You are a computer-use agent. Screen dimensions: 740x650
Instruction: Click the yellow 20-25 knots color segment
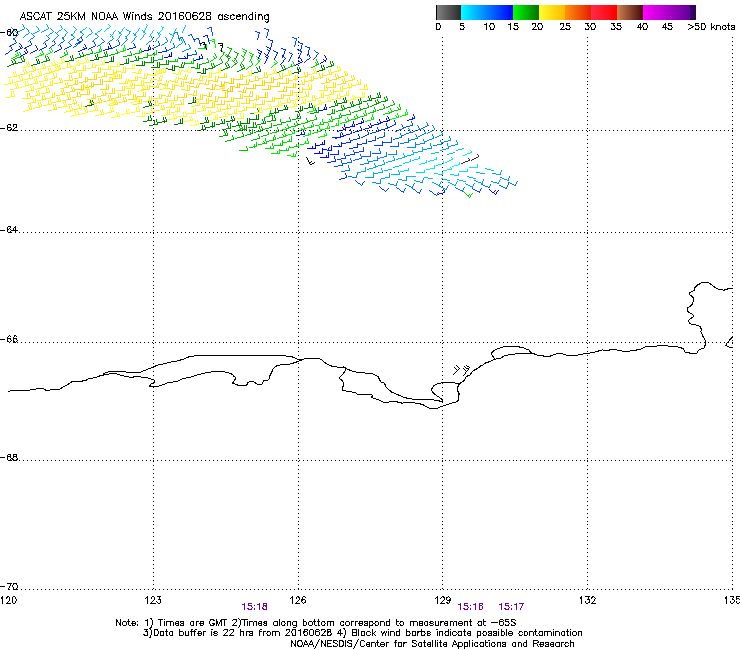pyautogui.click(x=552, y=12)
